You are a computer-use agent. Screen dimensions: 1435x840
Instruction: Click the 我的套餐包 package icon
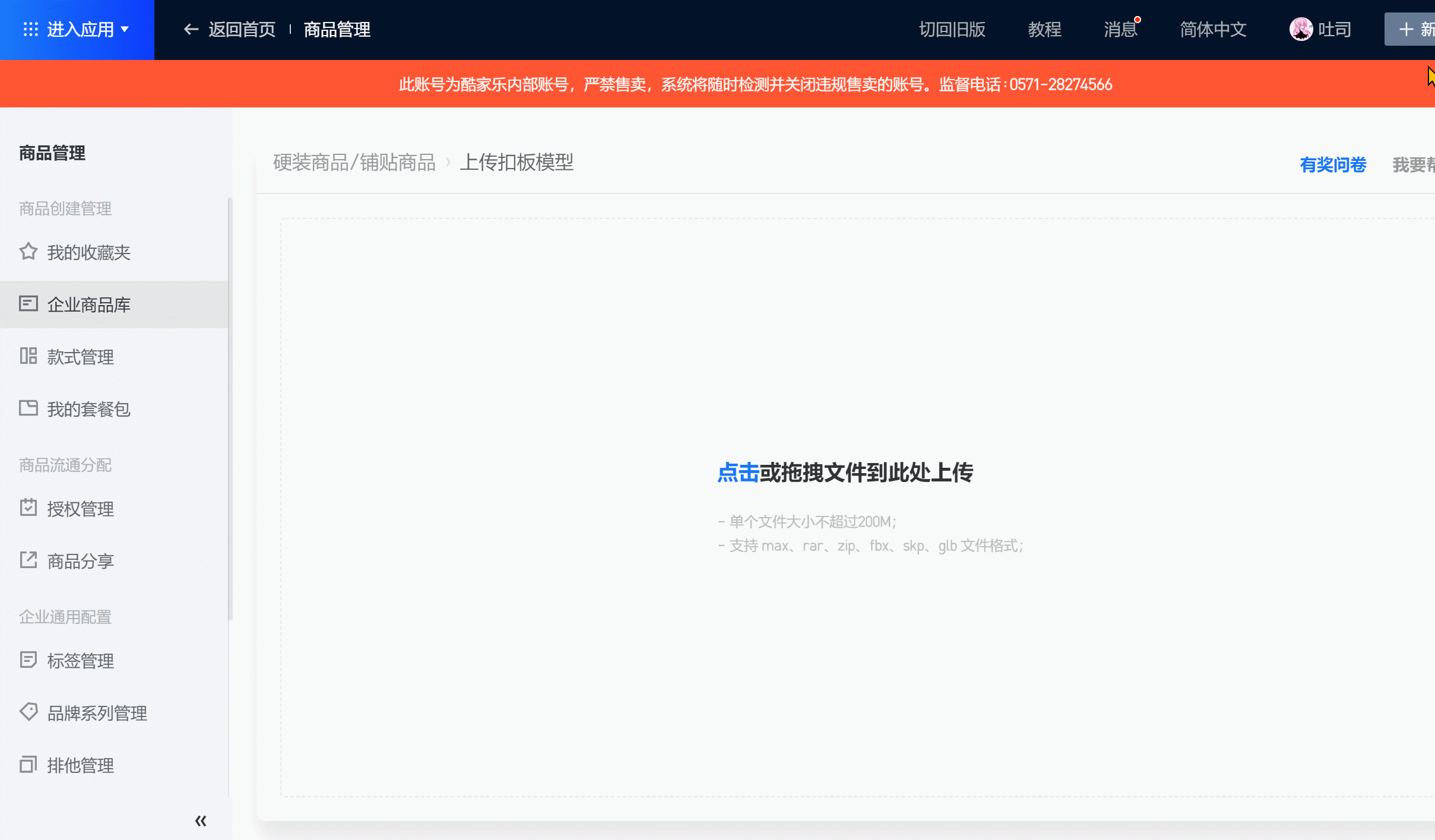pyautogui.click(x=28, y=408)
